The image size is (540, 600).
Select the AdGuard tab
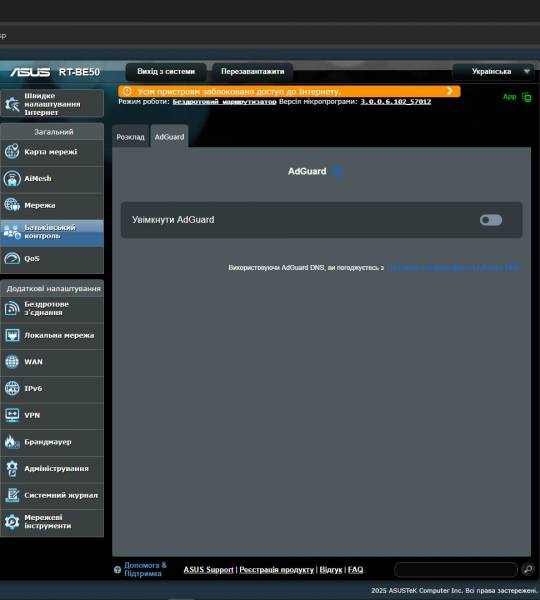tap(169, 137)
